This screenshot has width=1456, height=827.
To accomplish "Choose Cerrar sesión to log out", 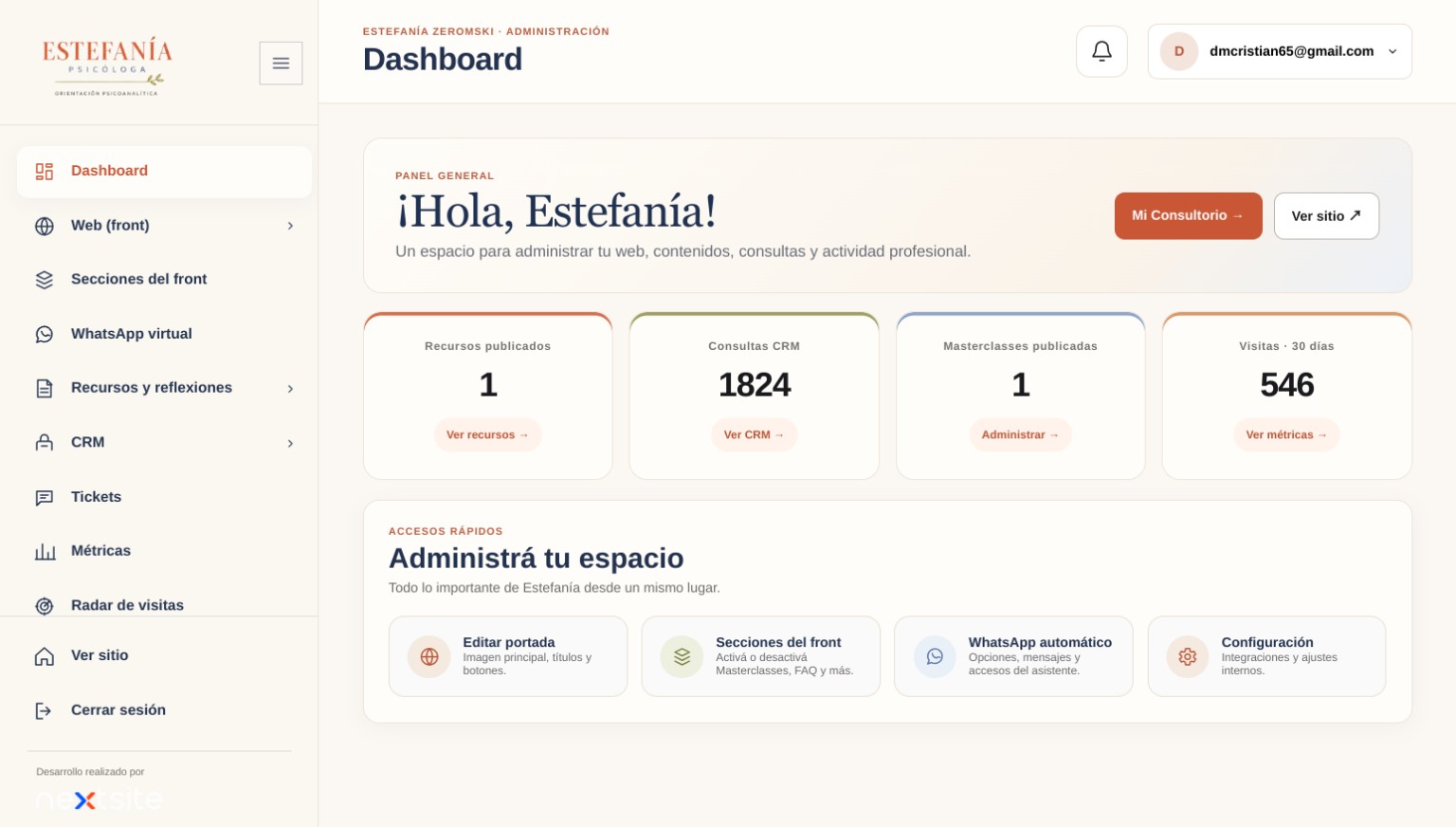I will (164, 710).
